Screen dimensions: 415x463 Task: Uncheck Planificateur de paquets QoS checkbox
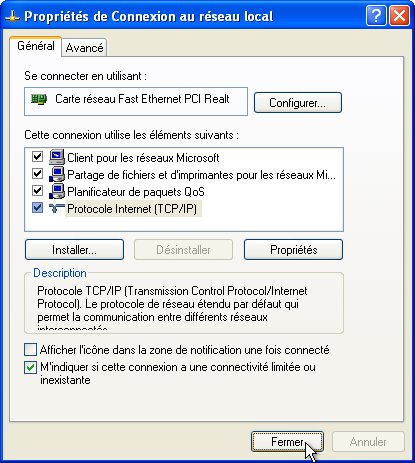[37, 191]
